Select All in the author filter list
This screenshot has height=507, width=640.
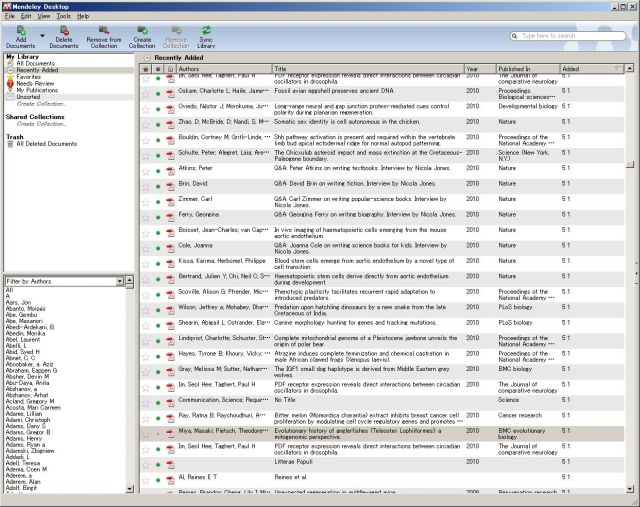(x=9, y=290)
